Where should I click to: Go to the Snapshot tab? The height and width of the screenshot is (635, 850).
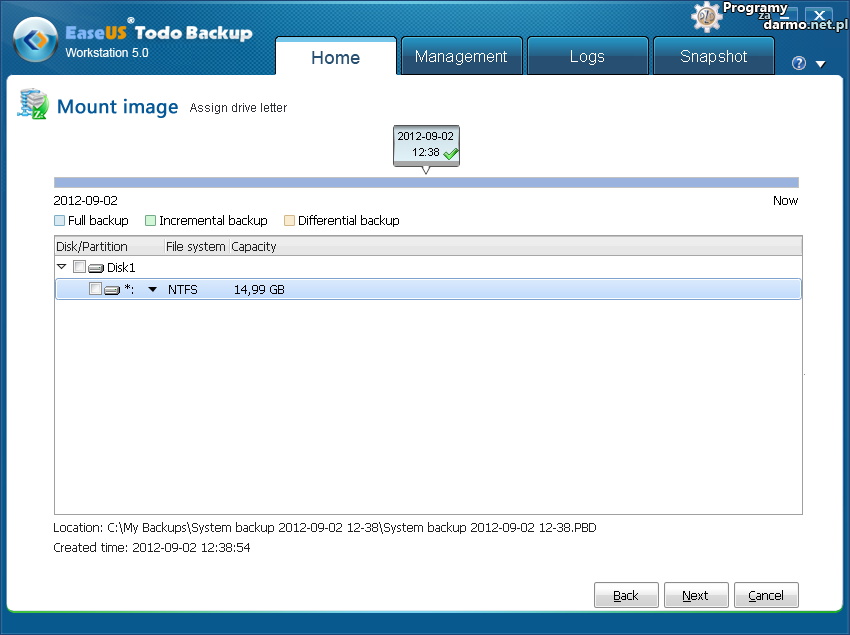(x=713, y=57)
